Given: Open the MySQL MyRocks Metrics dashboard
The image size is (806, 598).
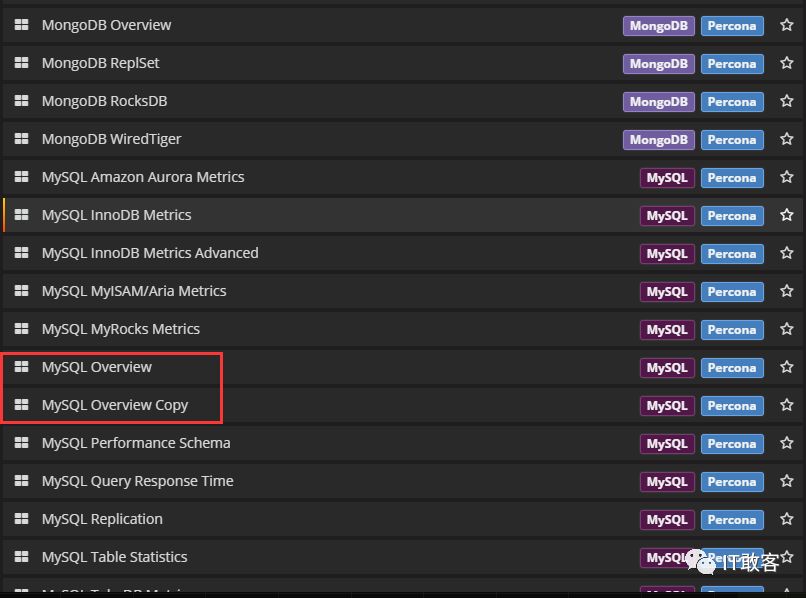Looking at the screenshot, I should (x=121, y=329).
